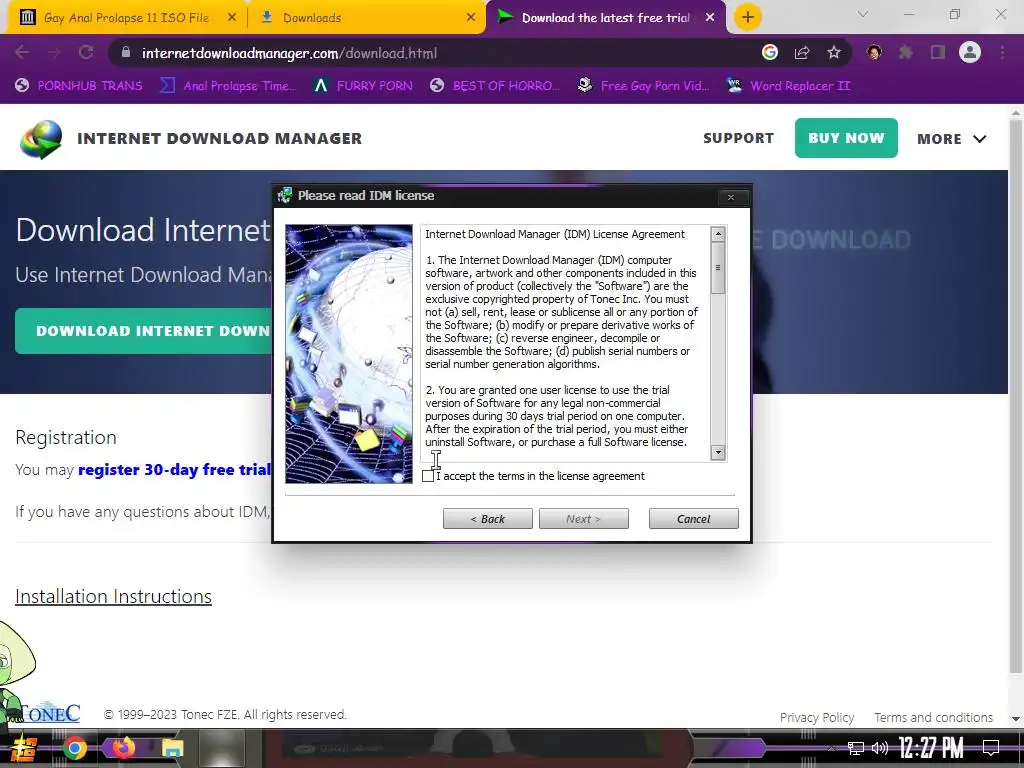Open Chrome from the taskbar
The image size is (1024, 768).
[x=74, y=748]
